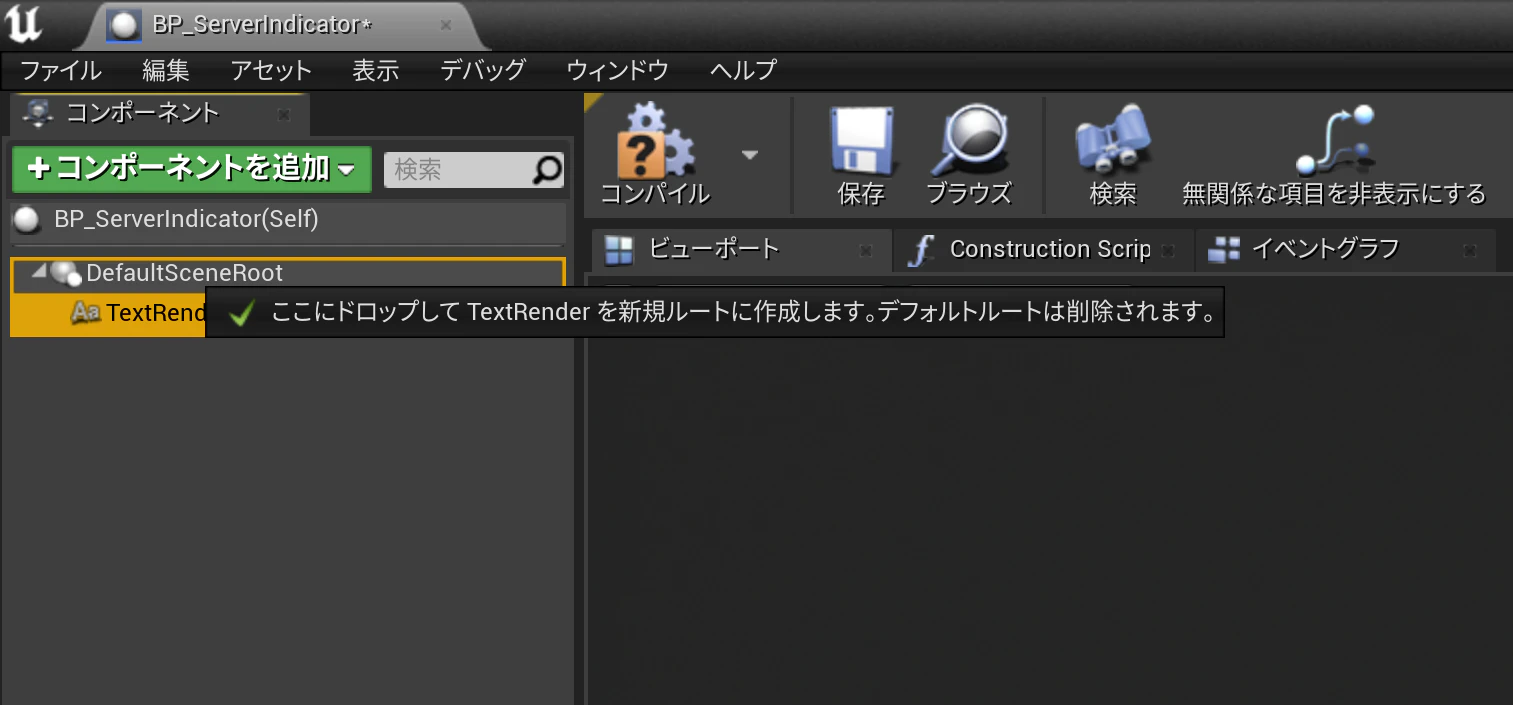Image resolution: width=1513 pixels, height=705 pixels.
Task: Click the Construction Script function icon
Action: [918, 250]
